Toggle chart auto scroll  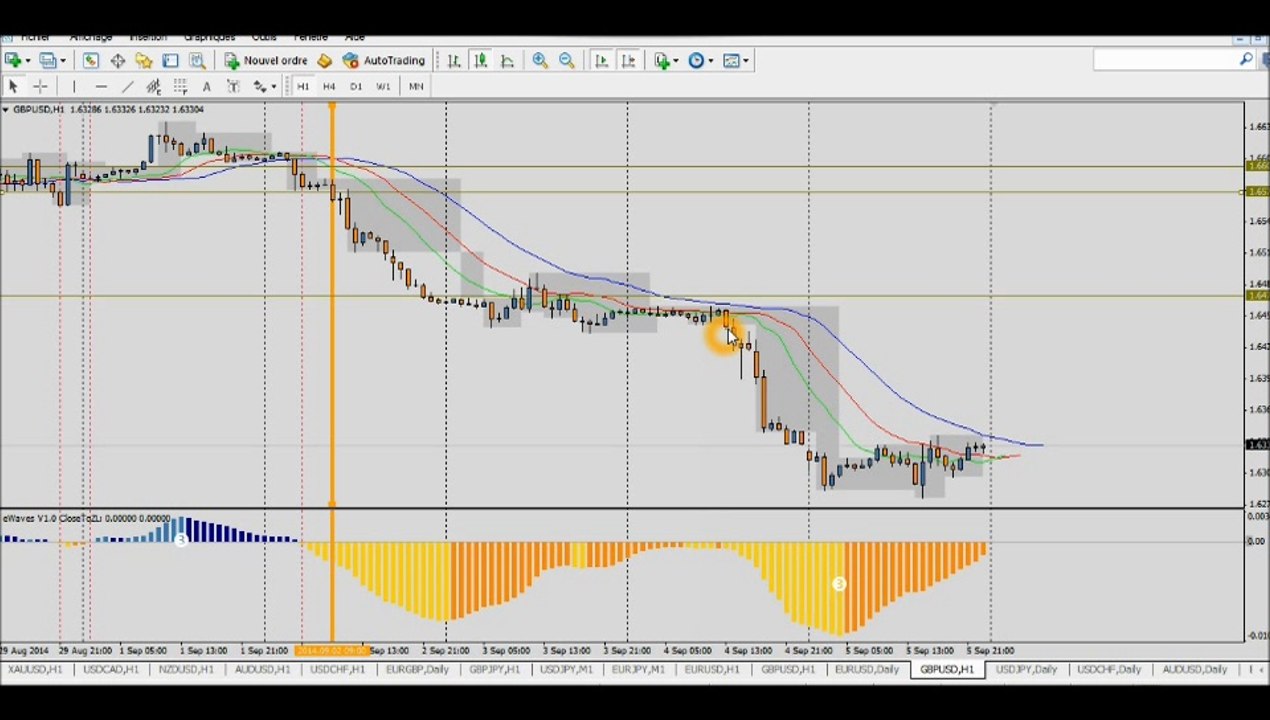pyautogui.click(x=601, y=61)
